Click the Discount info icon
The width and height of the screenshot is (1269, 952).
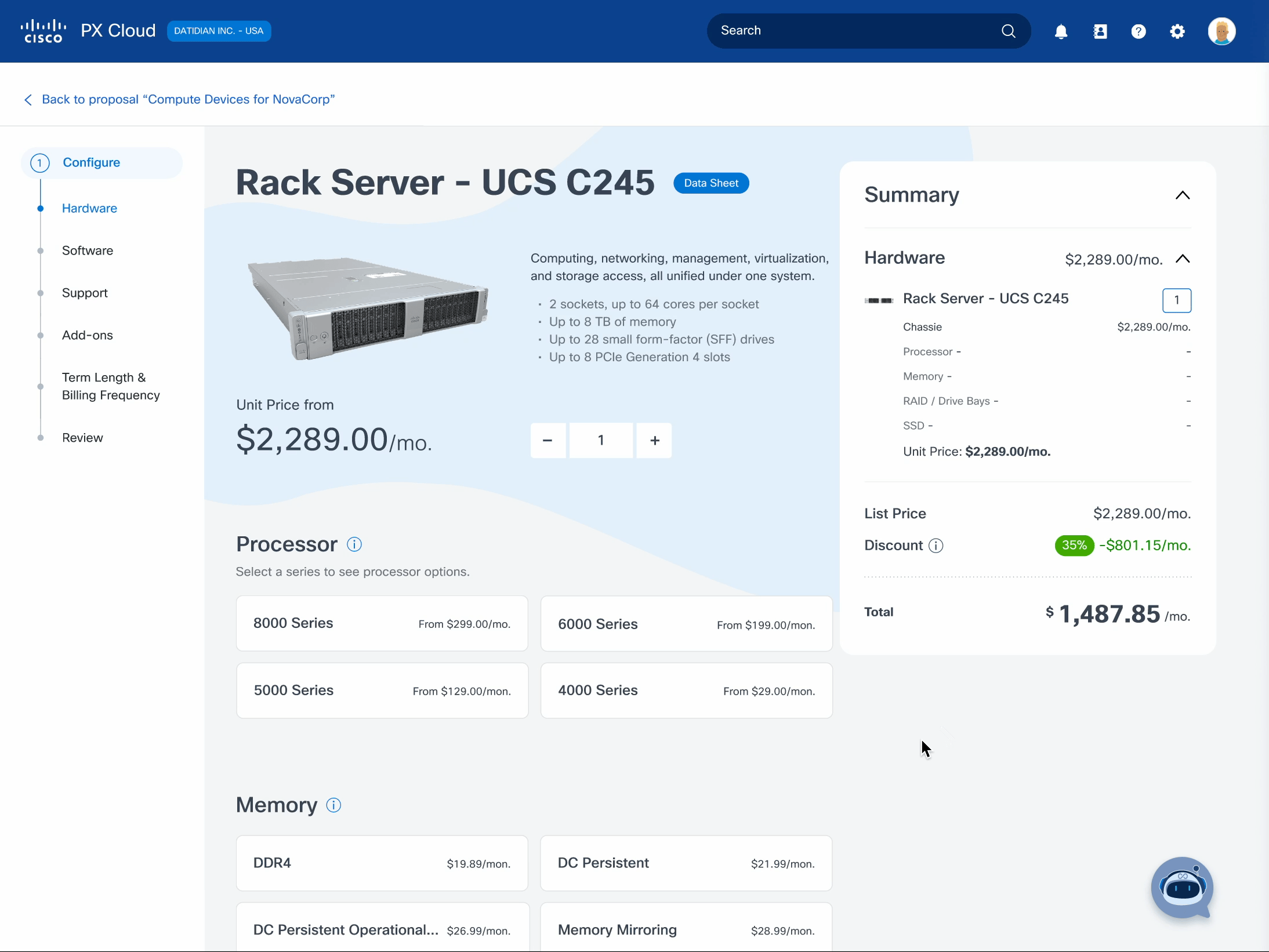point(936,546)
